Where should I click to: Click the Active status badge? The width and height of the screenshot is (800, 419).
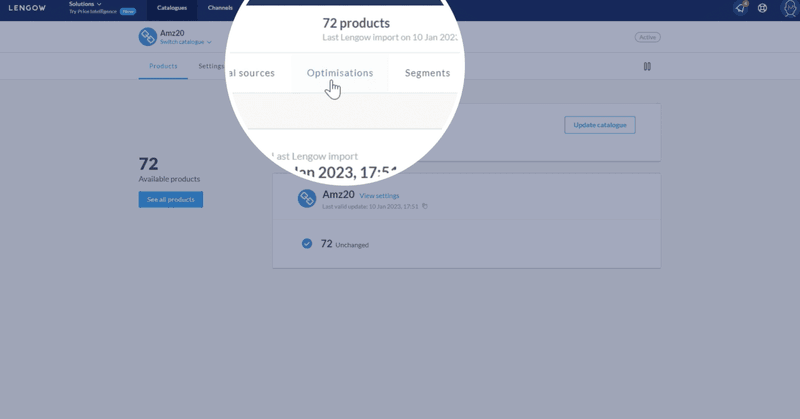pyautogui.click(x=647, y=37)
